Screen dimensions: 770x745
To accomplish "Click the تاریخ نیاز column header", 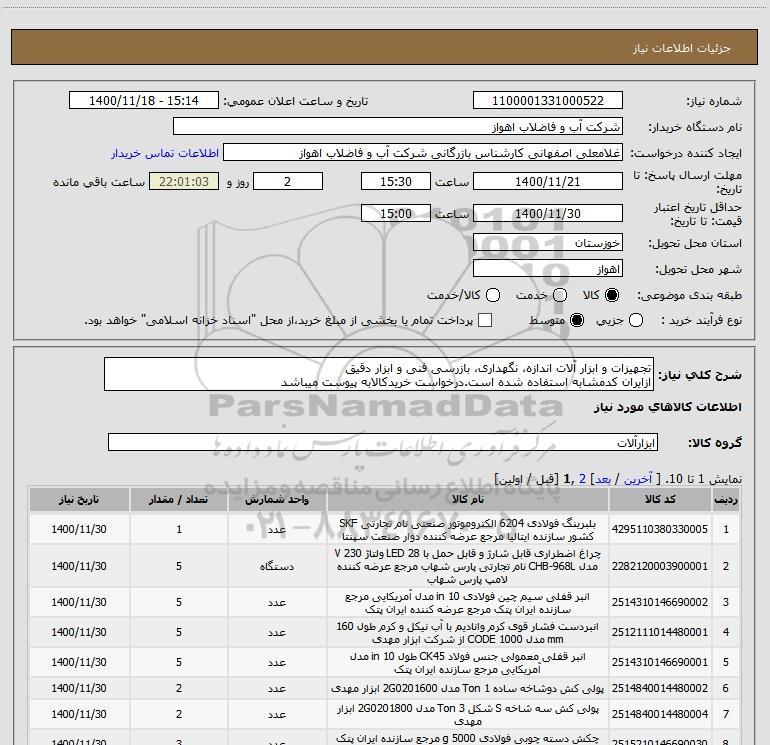I will (x=79, y=499).
